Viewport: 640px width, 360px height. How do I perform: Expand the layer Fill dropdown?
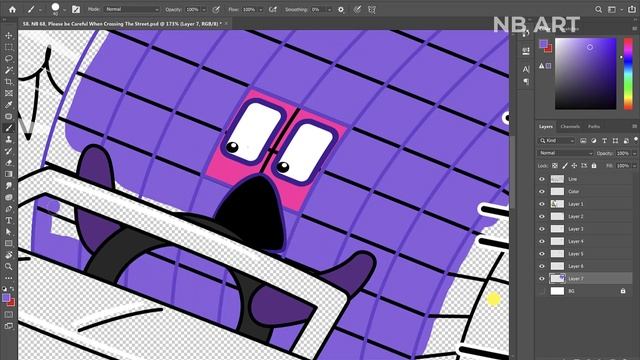(634, 166)
